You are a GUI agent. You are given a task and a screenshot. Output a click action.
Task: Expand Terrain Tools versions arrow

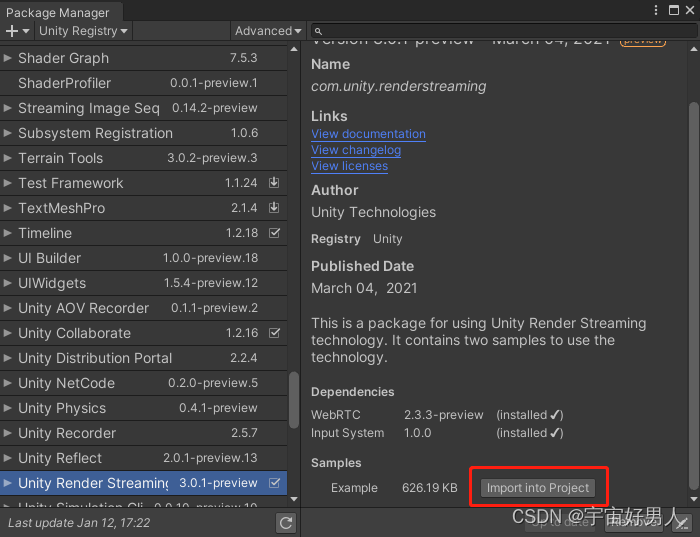[x=7, y=158]
